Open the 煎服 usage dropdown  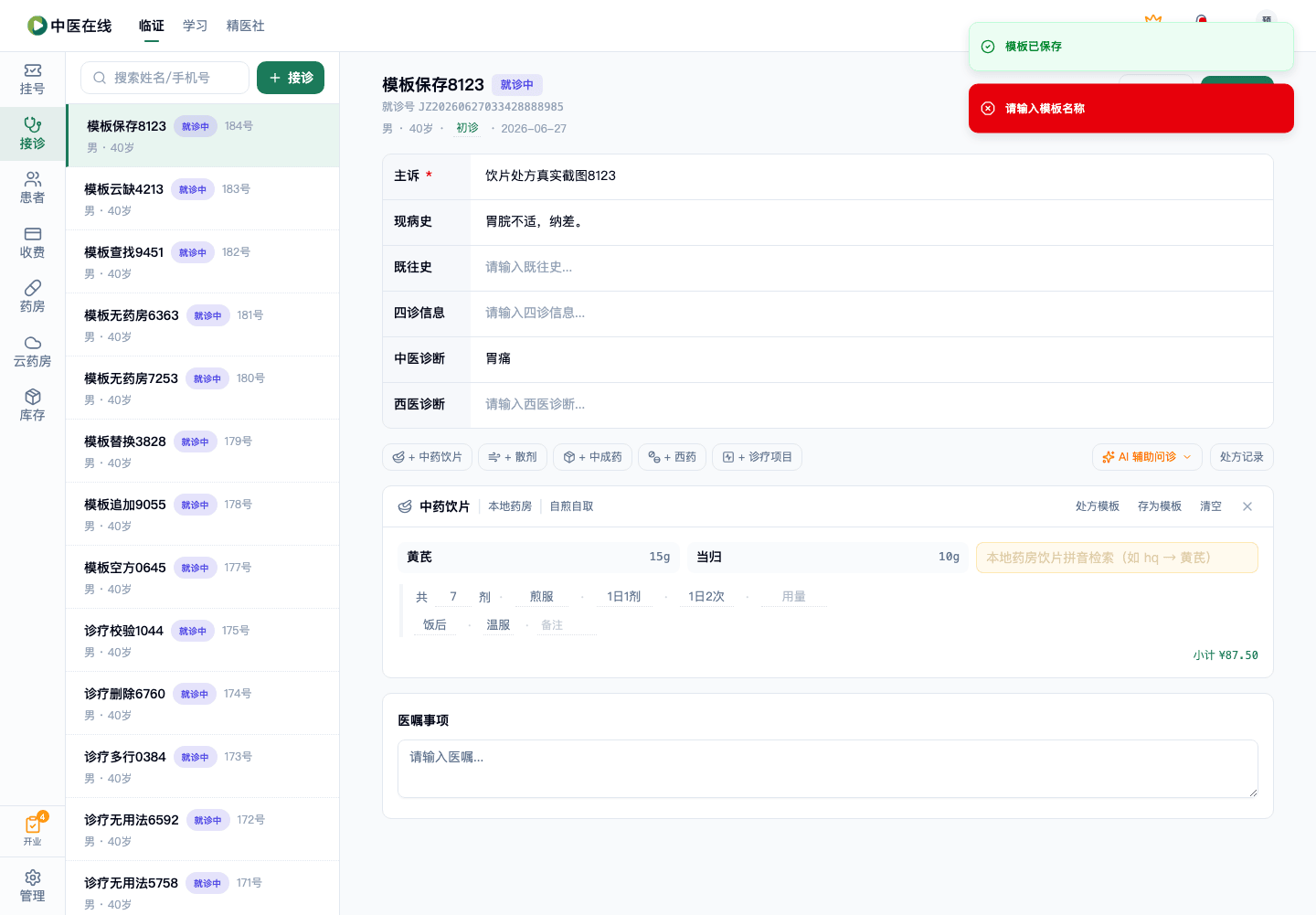click(x=541, y=597)
